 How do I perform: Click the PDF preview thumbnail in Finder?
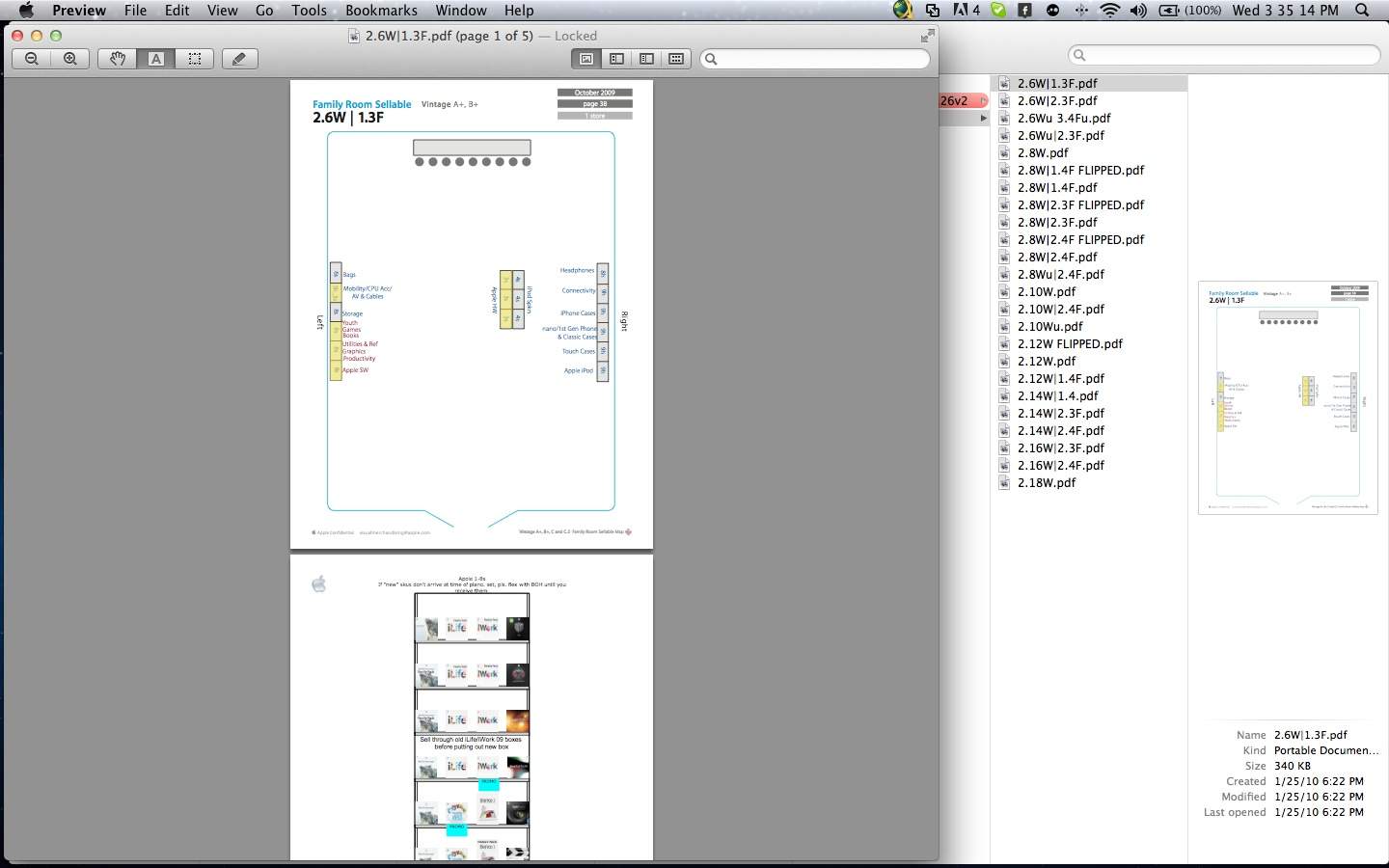(x=1287, y=397)
